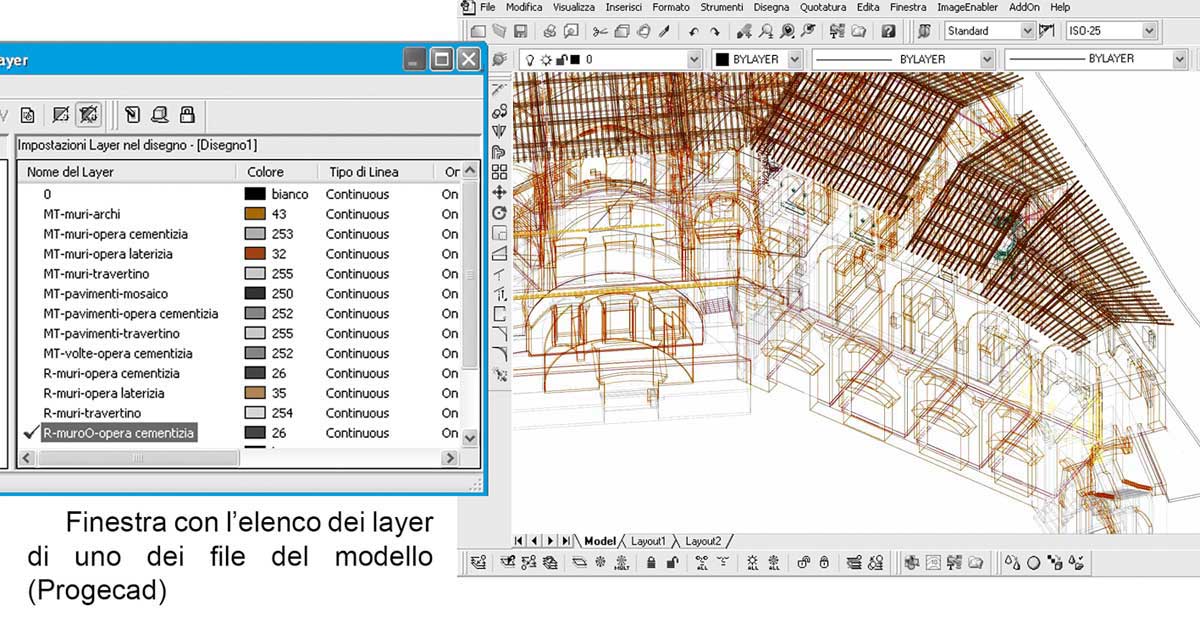The height and width of the screenshot is (617, 1200).
Task: Switch to the Layout1 tab
Action: 648,541
